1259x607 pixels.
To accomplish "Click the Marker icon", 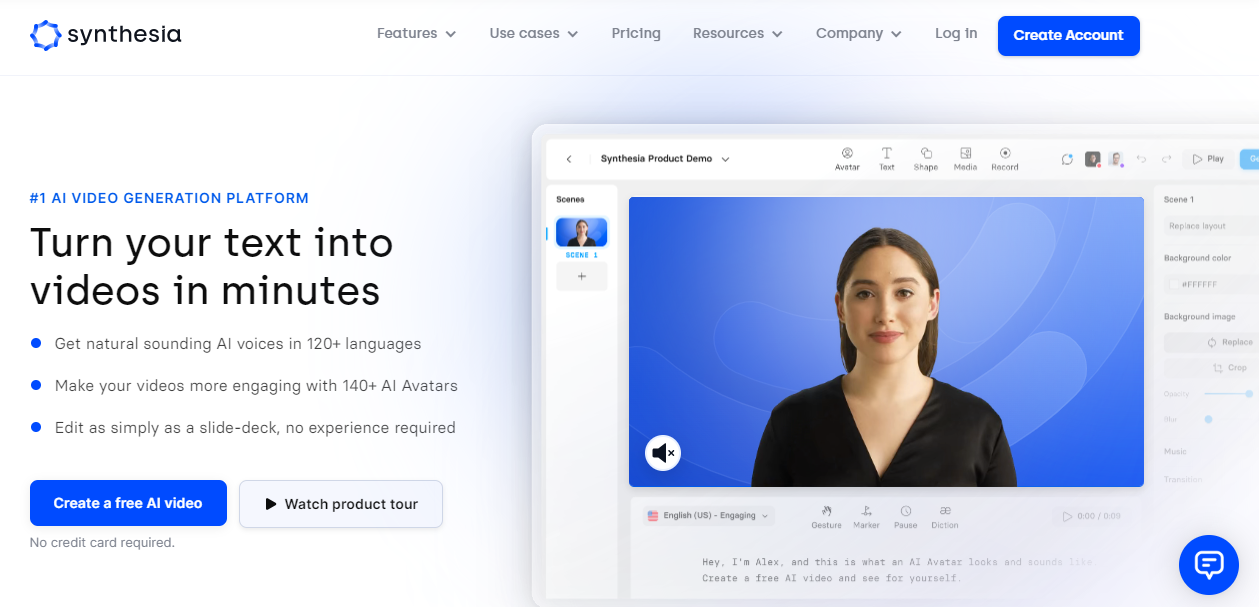I will (x=866, y=516).
